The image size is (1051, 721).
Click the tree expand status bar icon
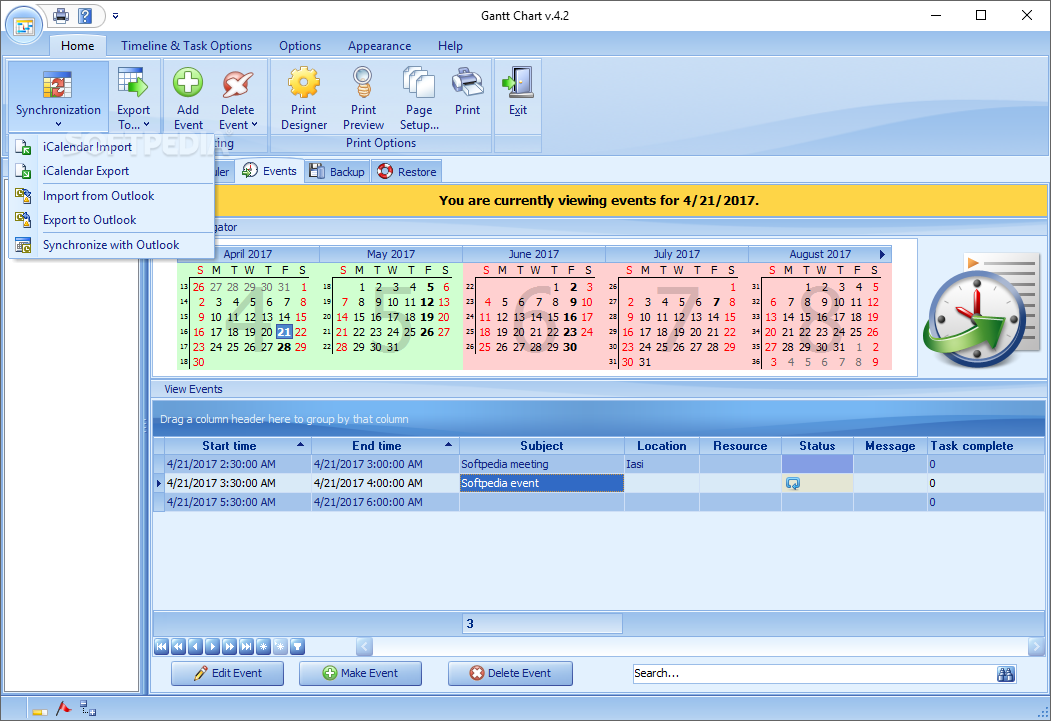coord(88,708)
